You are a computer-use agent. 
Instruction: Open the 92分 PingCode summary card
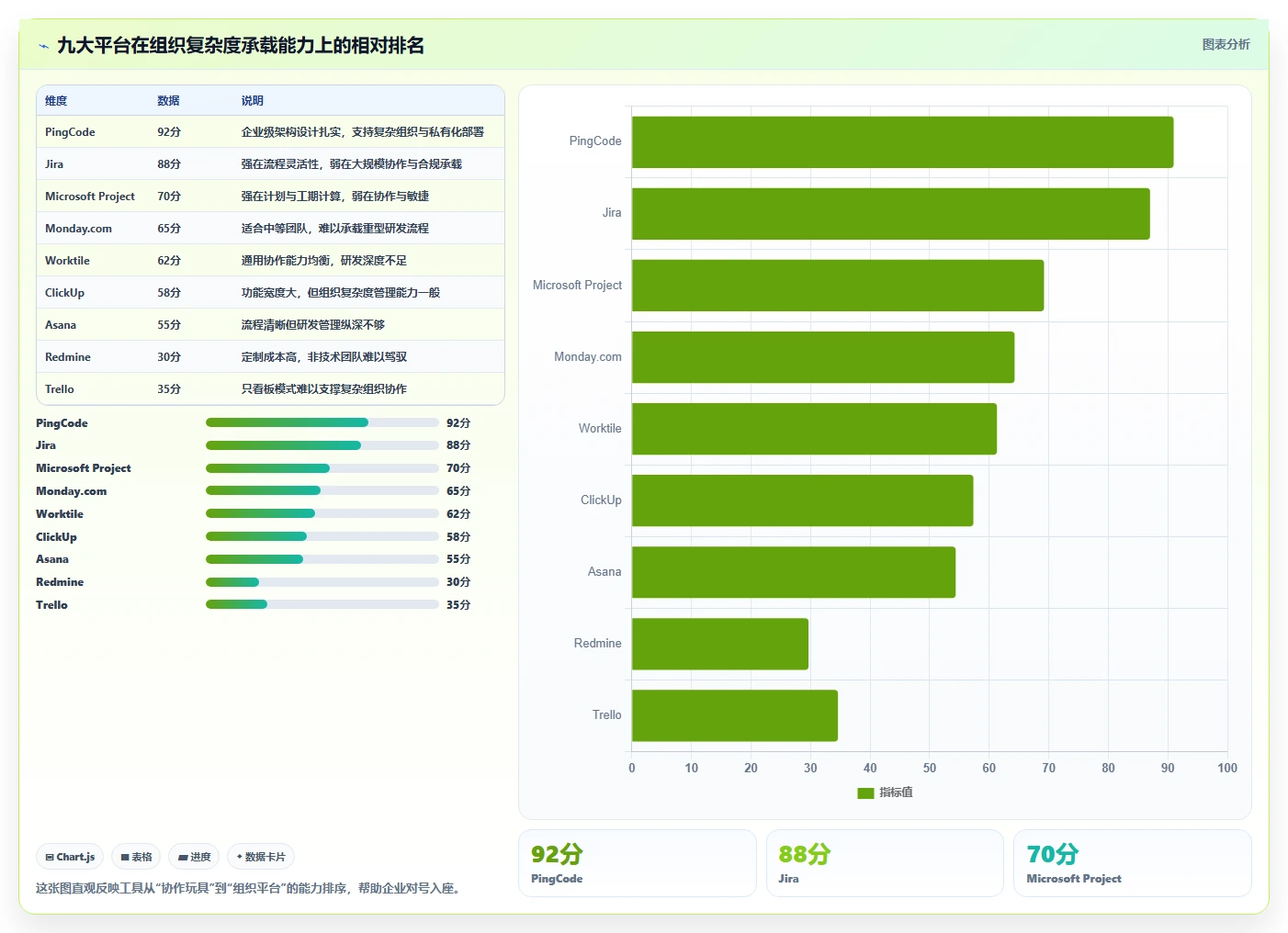coord(638,863)
